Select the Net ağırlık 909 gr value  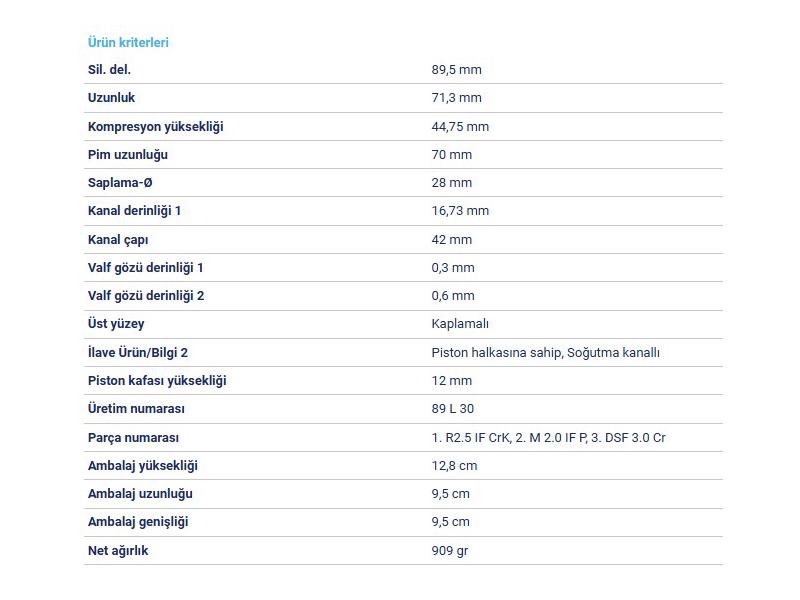click(x=449, y=551)
